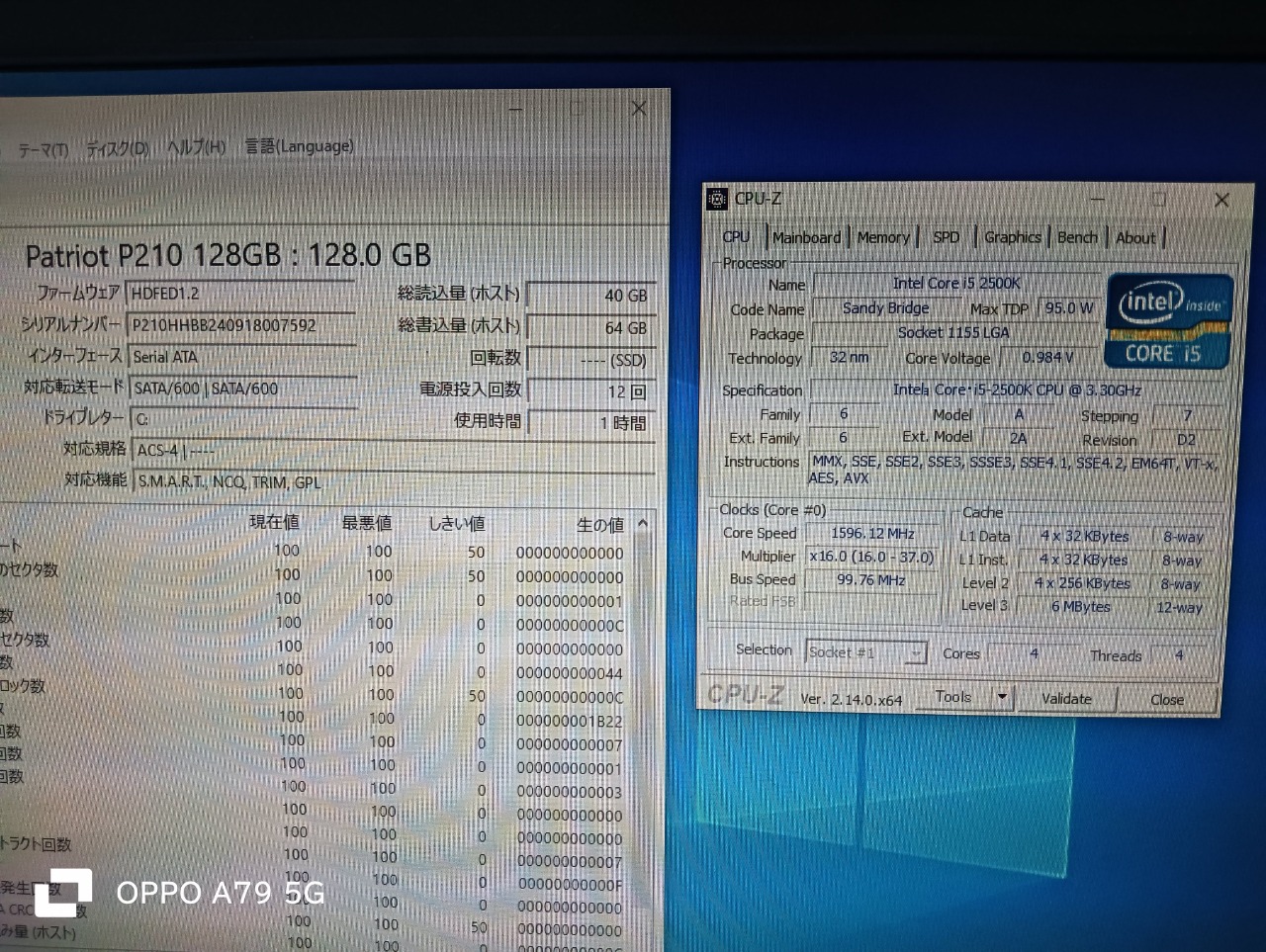Click the core voltage value 0.984 V
This screenshot has height=952, width=1266.
1046,358
